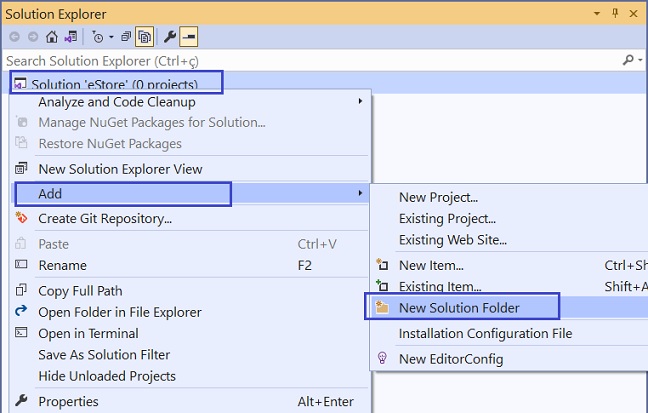Choose Open Folder in File Explorer

[x=120, y=312]
